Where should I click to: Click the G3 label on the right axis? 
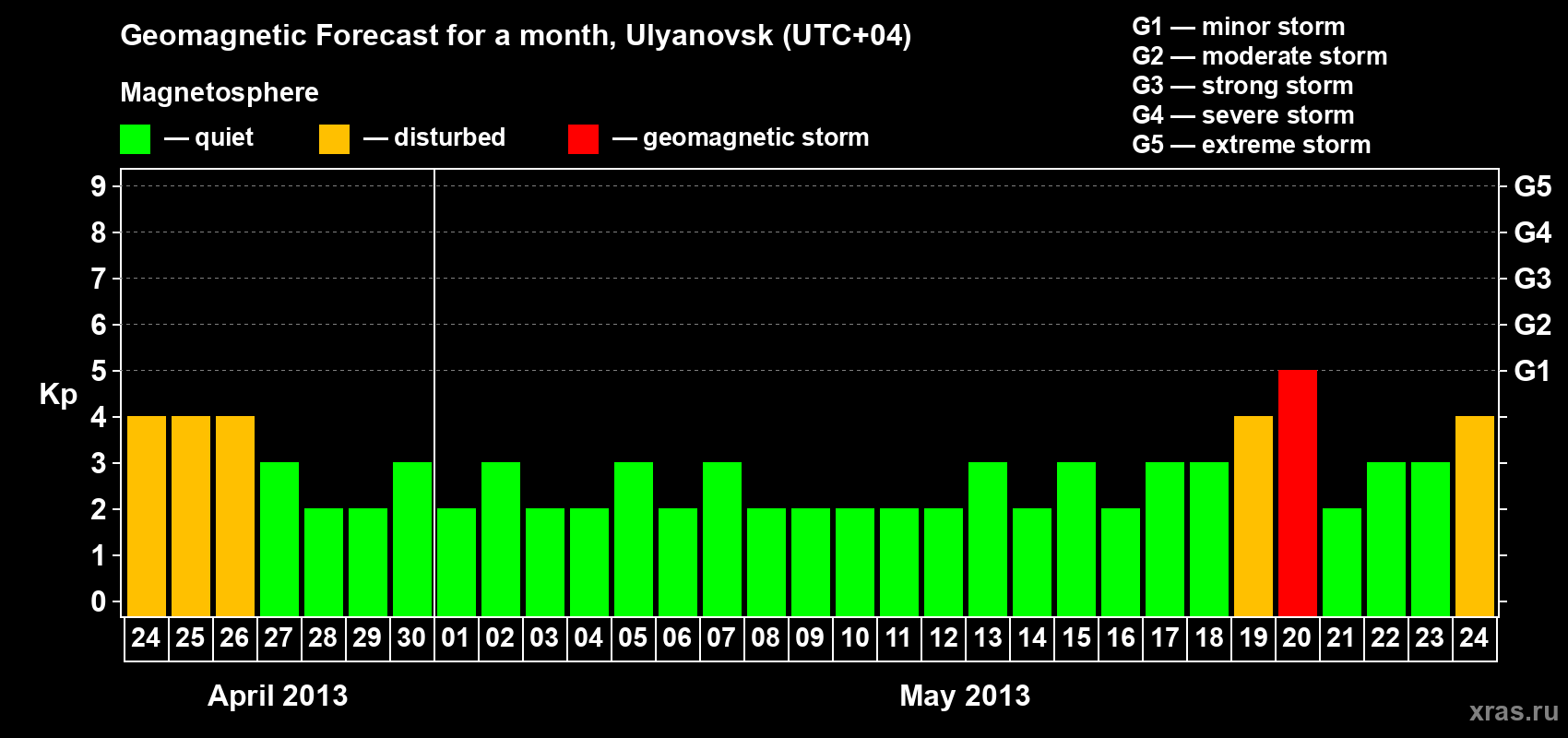(x=1533, y=279)
